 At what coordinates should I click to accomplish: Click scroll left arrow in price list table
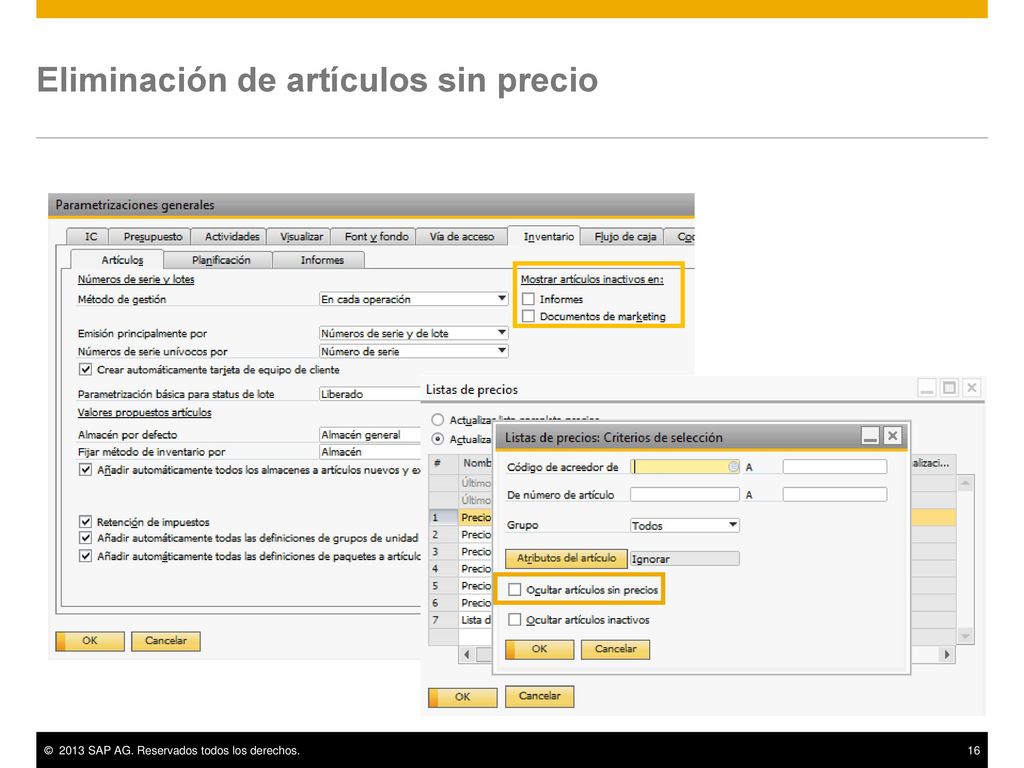tap(467, 654)
